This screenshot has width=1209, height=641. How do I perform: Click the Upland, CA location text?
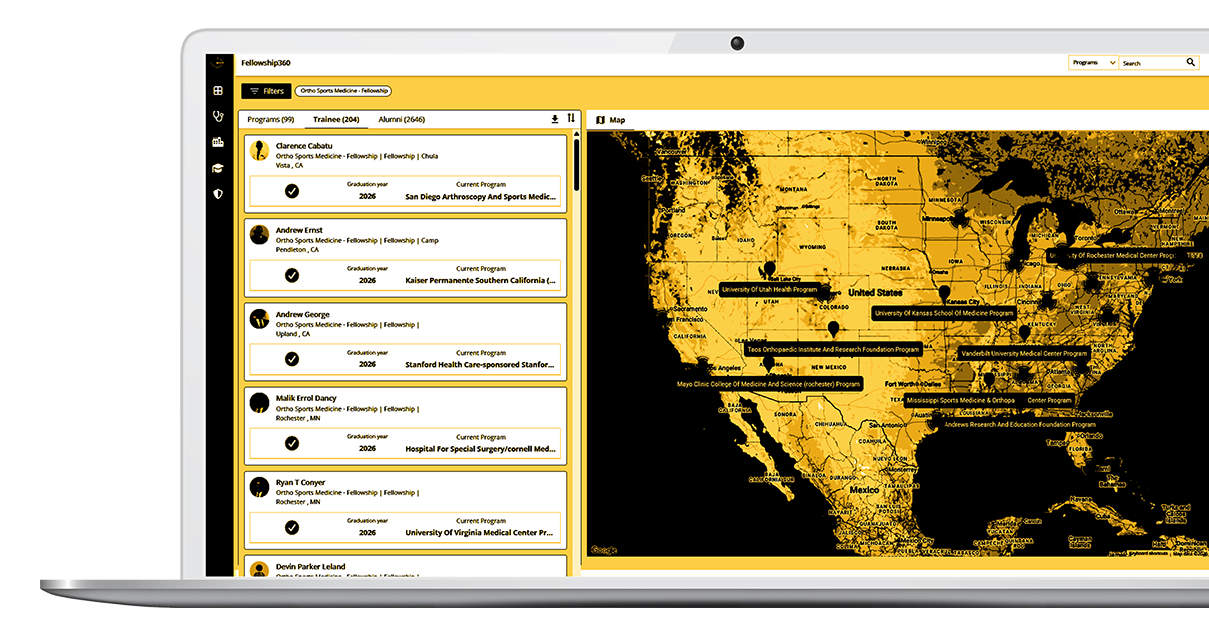[295, 334]
